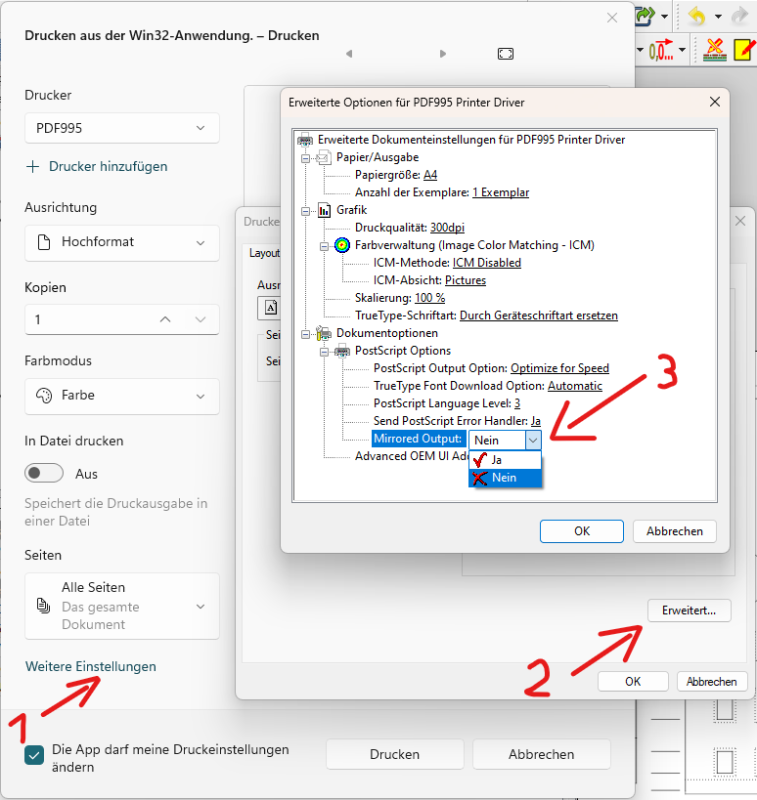The height and width of the screenshot is (800, 757).
Task: Increase Kopien count with up arrow
Action: pyautogui.click(x=165, y=319)
